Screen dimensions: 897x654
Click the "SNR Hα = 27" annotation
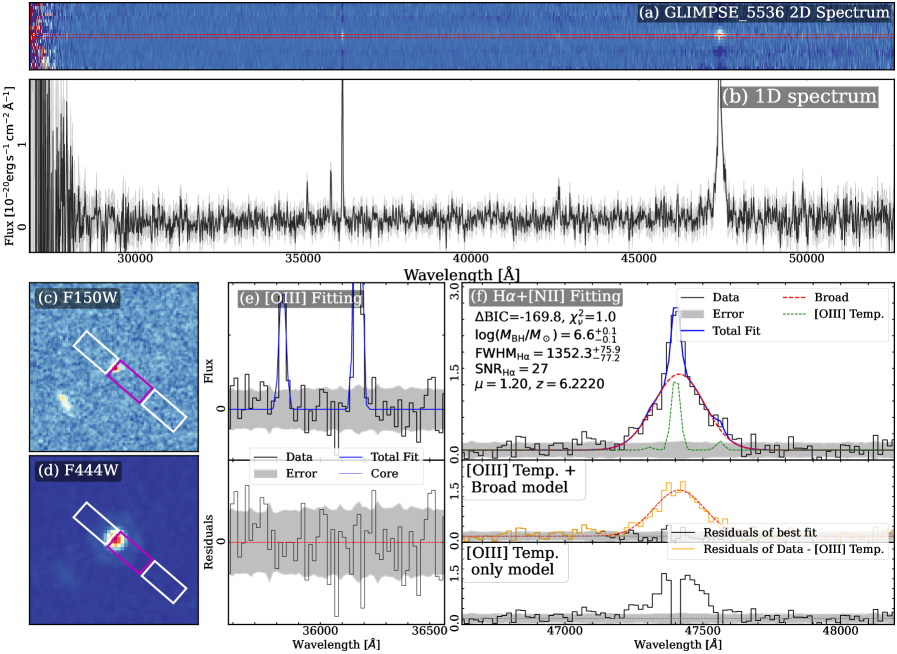tap(511, 369)
